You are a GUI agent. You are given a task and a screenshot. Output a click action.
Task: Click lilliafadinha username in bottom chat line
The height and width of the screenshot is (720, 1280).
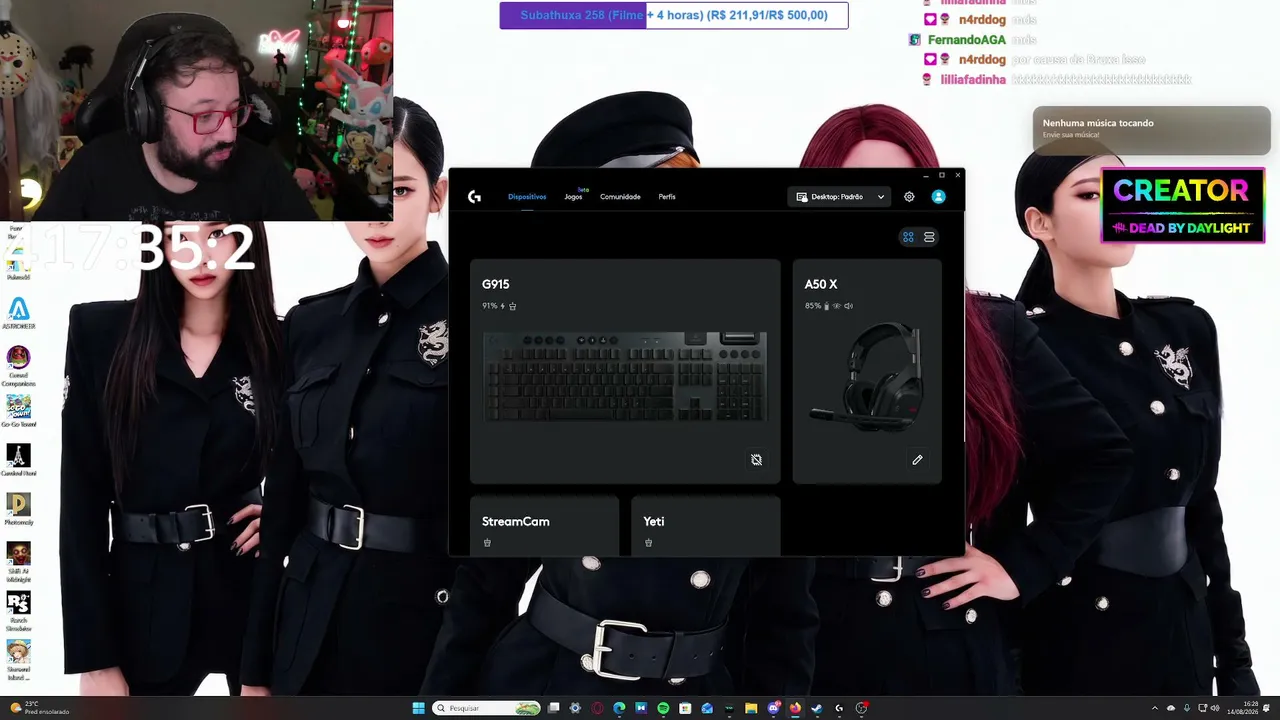[973, 80]
